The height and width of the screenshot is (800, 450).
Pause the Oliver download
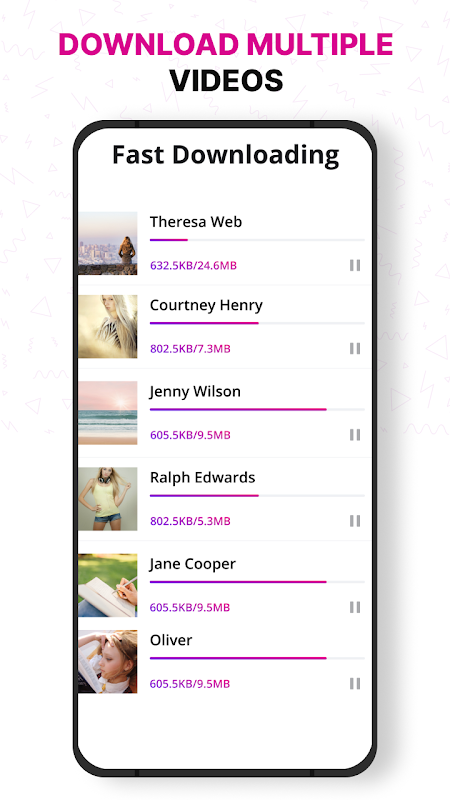(x=355, y=684)
